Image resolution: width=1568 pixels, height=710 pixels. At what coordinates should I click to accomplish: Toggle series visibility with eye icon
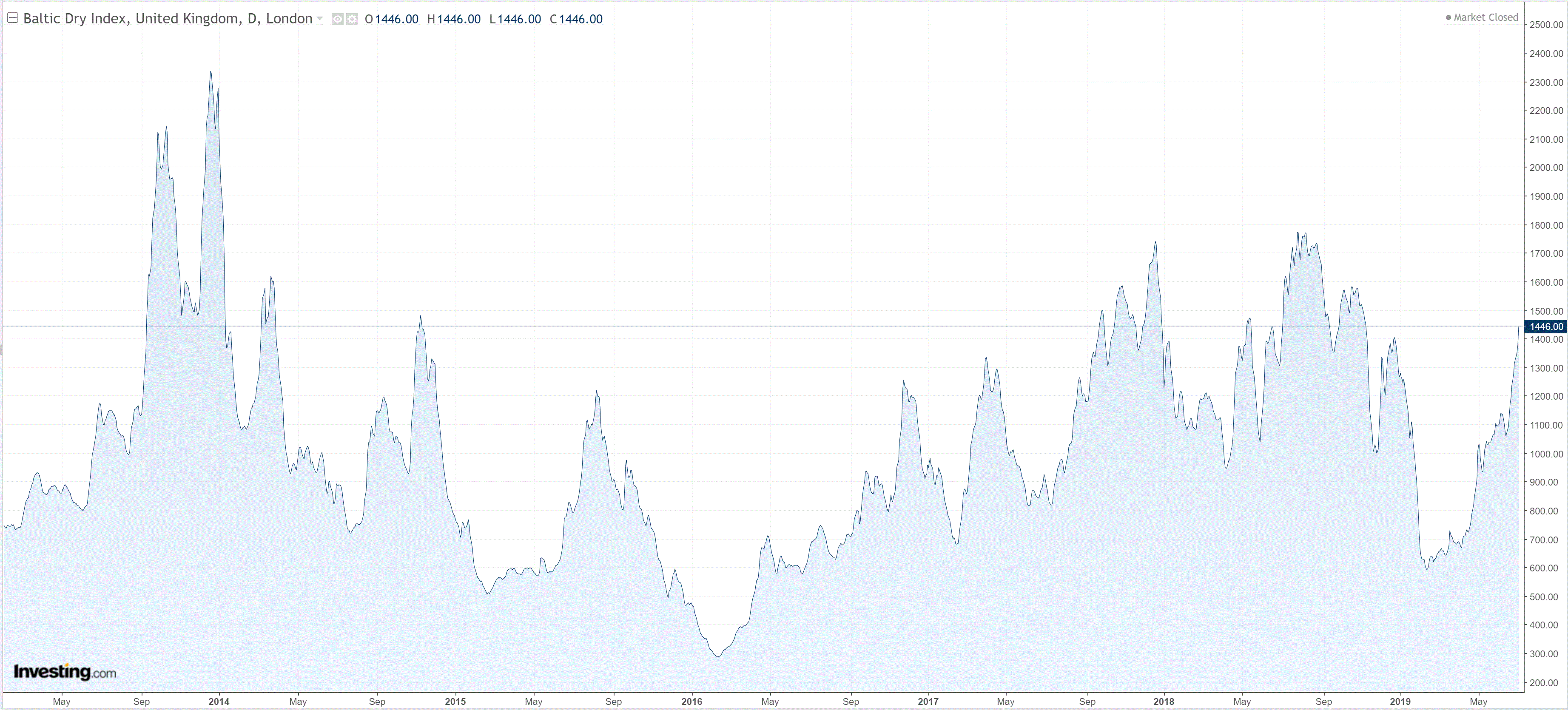[x=337, y=20]
